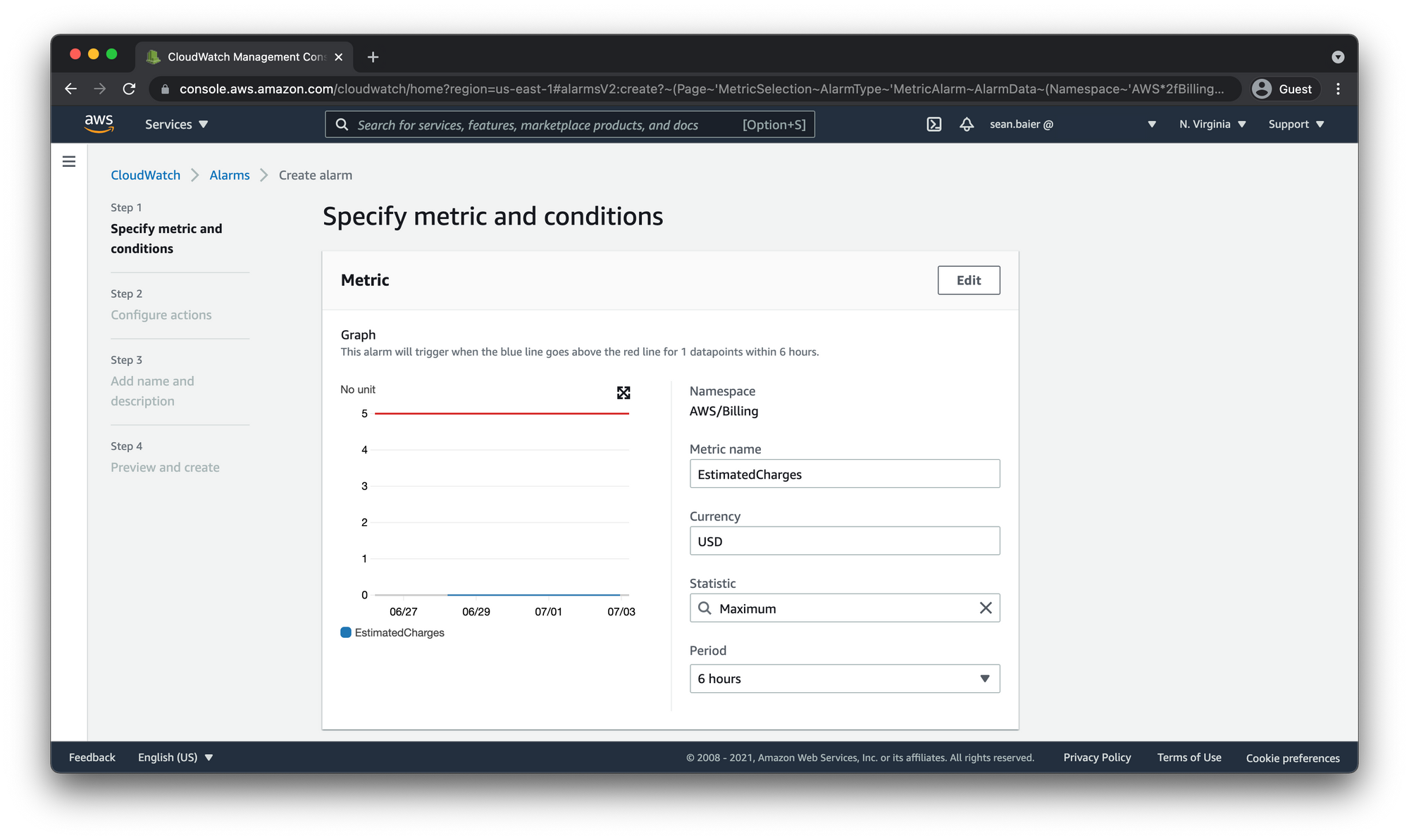Screen dimensions: 1409x840
Task: Click the notifications bell icon
Action: tap(967, 123)
